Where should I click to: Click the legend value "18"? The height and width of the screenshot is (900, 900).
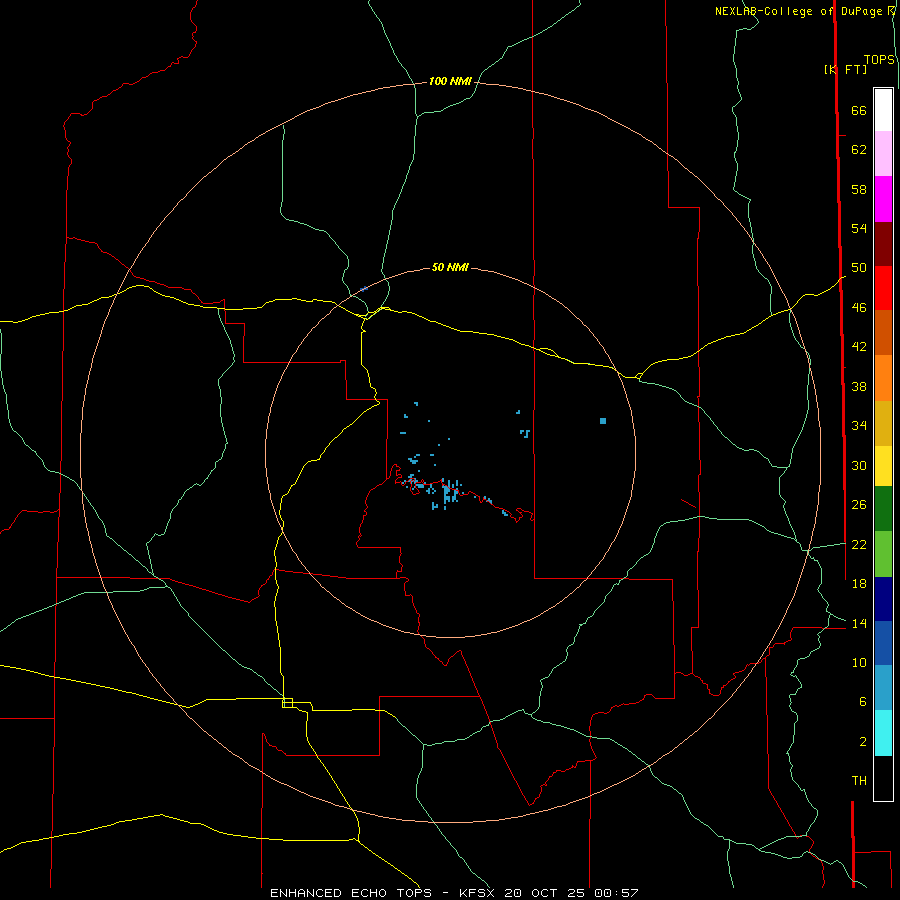click(x=859, y=584)
